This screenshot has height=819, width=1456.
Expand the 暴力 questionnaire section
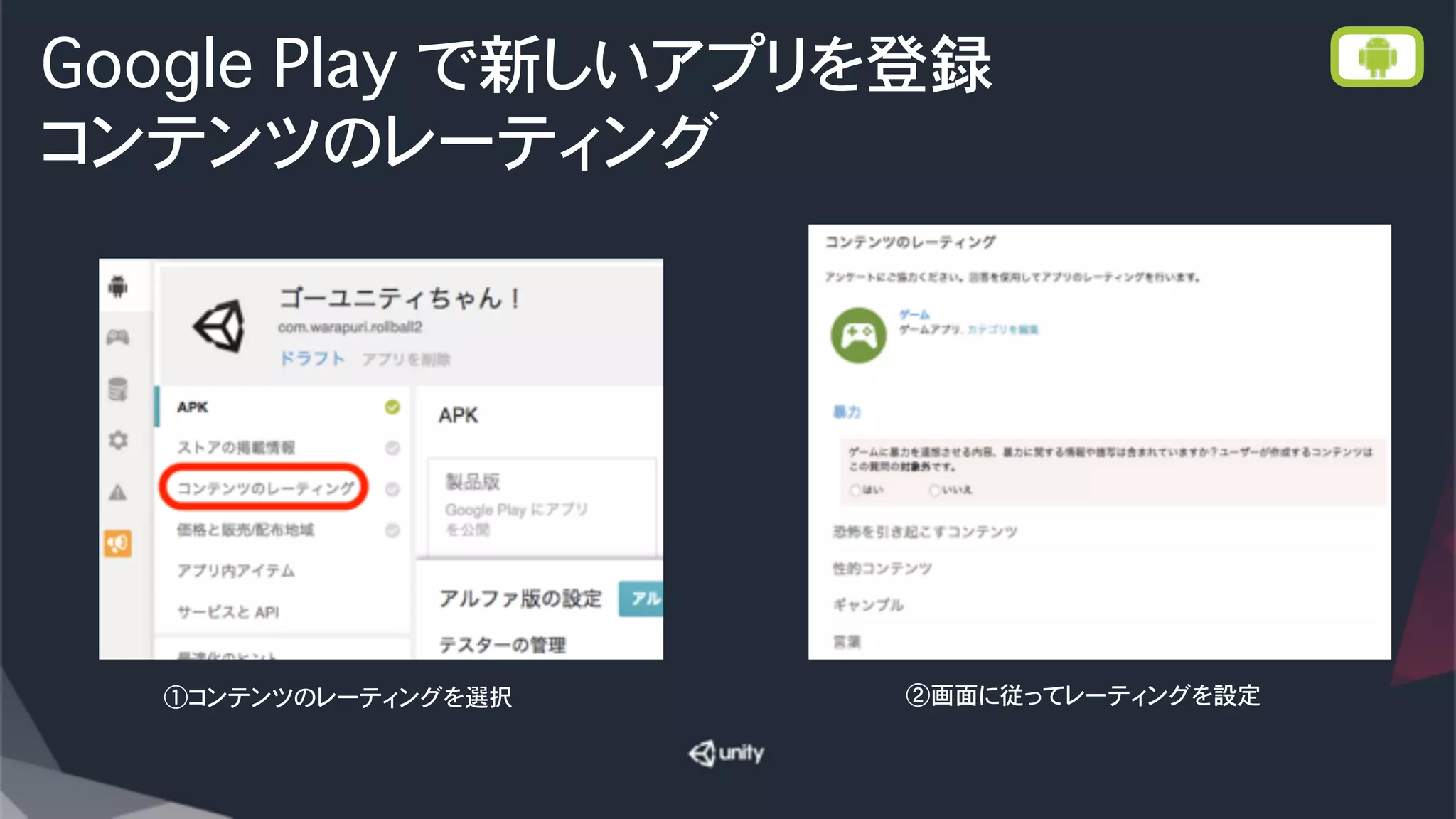pyautogui.click(x=847, y=412)
